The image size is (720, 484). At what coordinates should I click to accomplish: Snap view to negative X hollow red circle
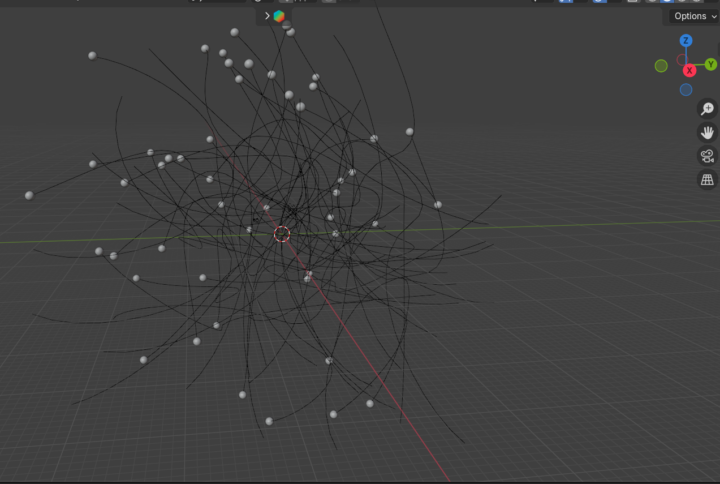(x=682, y=59)
